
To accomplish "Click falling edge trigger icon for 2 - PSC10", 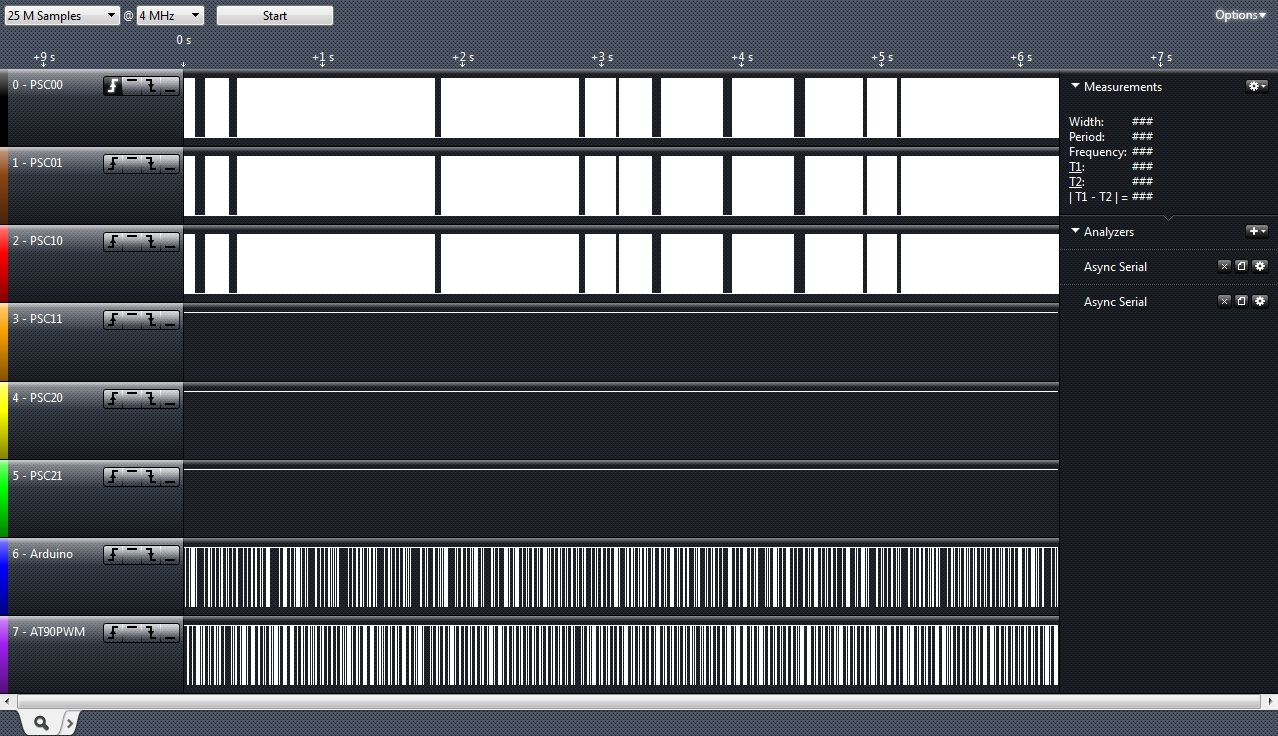I will pos(151,242).
